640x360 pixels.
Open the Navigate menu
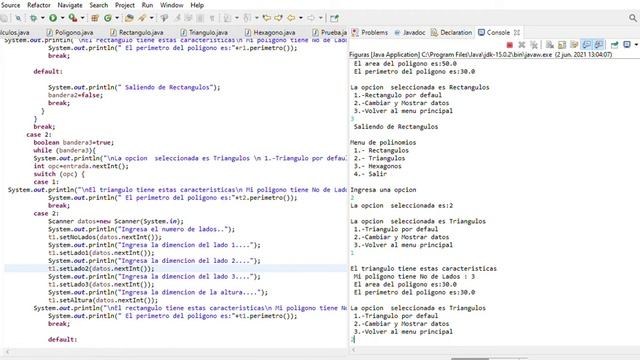tap(70, 5)
